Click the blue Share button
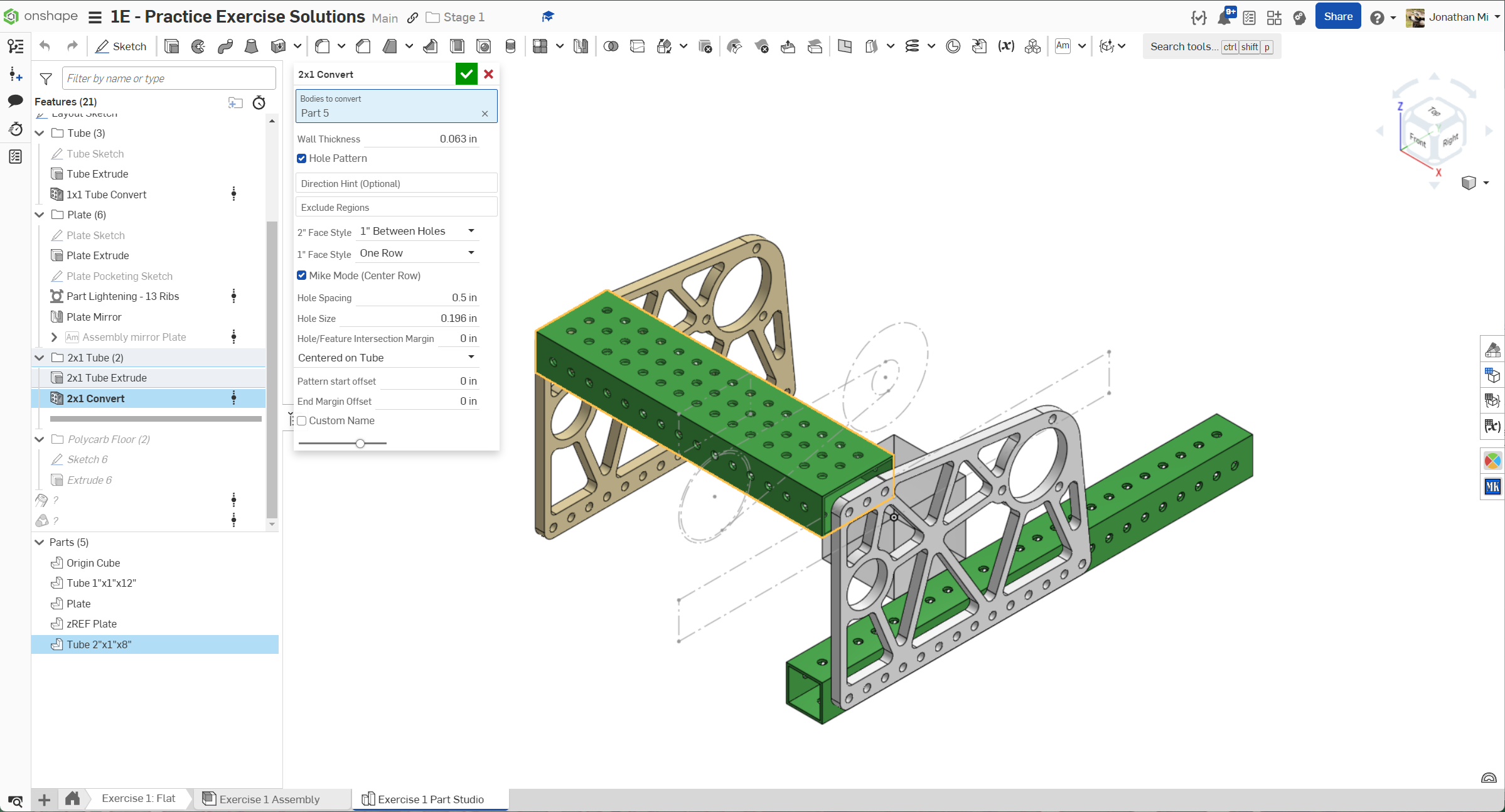Screen dimensions: 1505x812 click(1337, 17)
